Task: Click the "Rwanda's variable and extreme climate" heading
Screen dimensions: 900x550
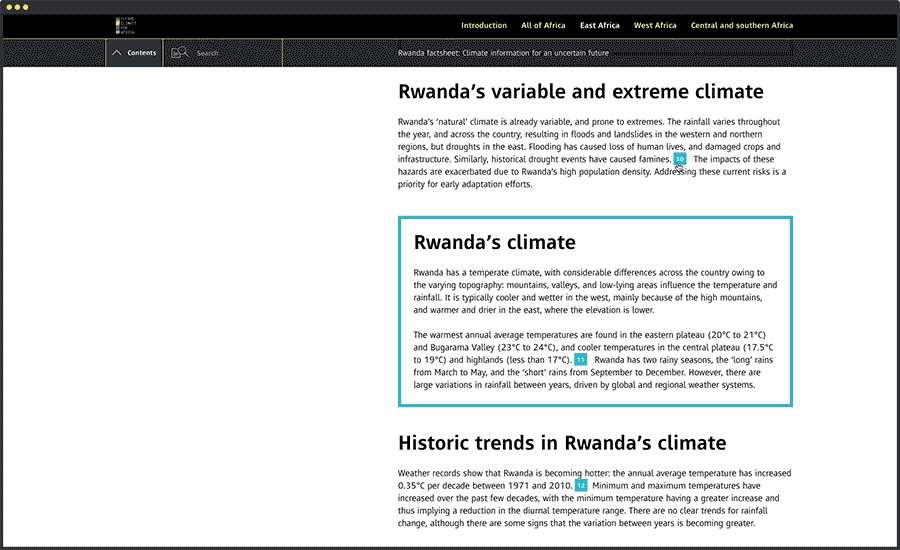Action: pos(580,92)
